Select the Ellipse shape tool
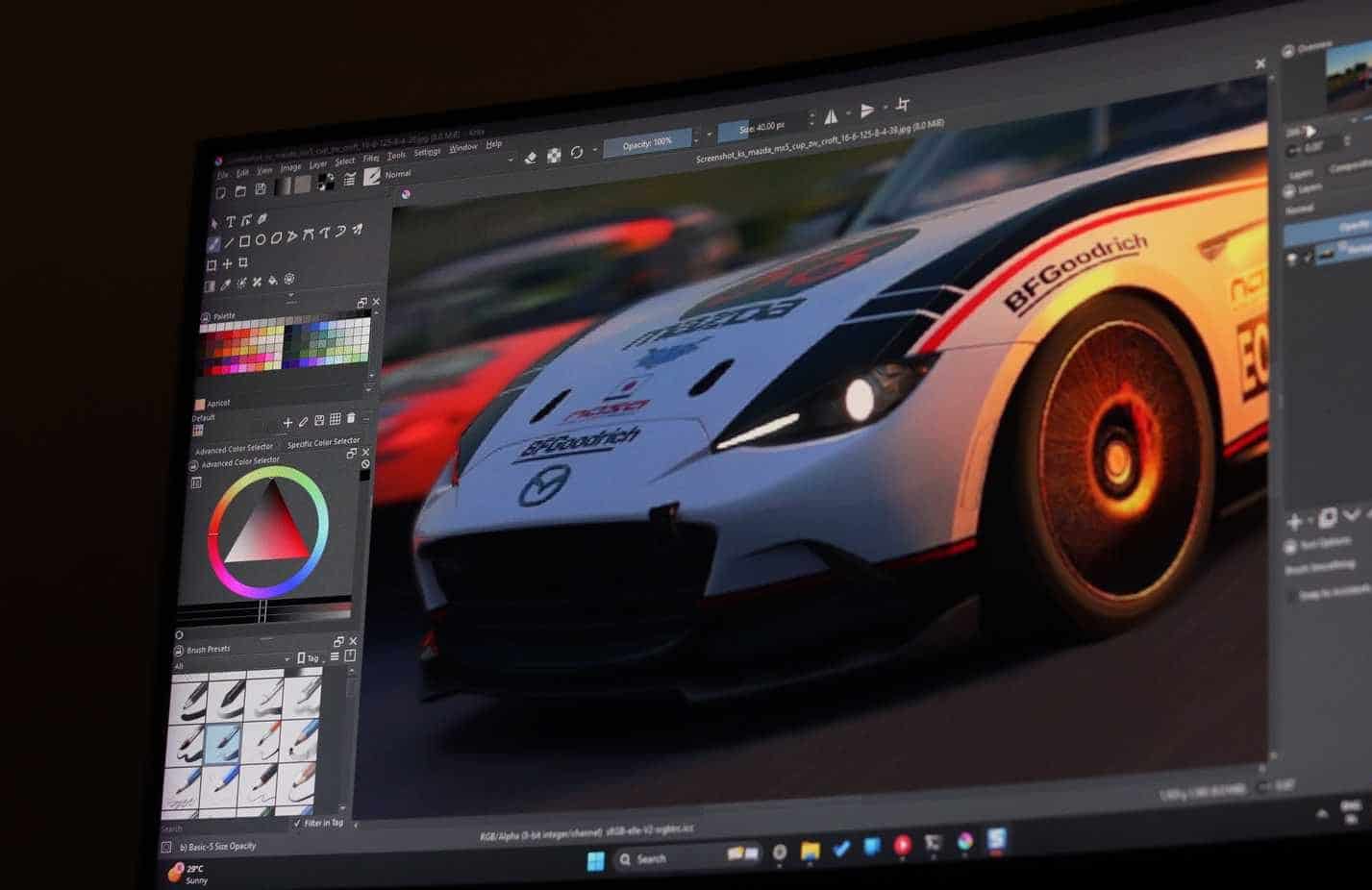1372x890 pixels. [x=260, y=239]
